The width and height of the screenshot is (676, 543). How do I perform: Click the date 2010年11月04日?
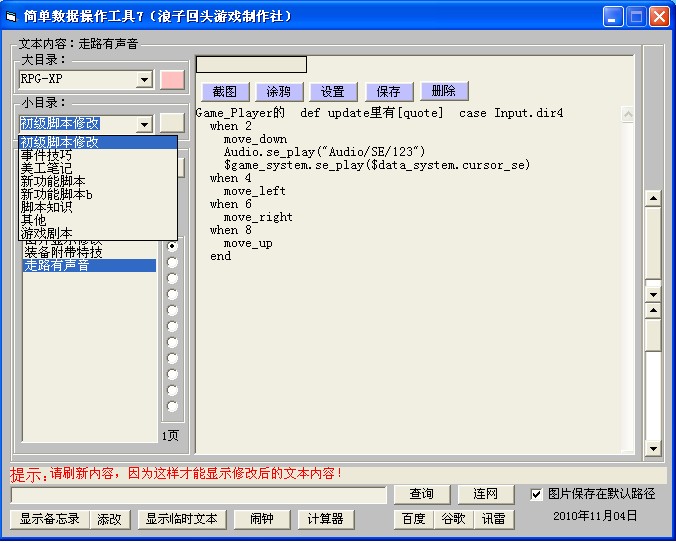(595, 516)
